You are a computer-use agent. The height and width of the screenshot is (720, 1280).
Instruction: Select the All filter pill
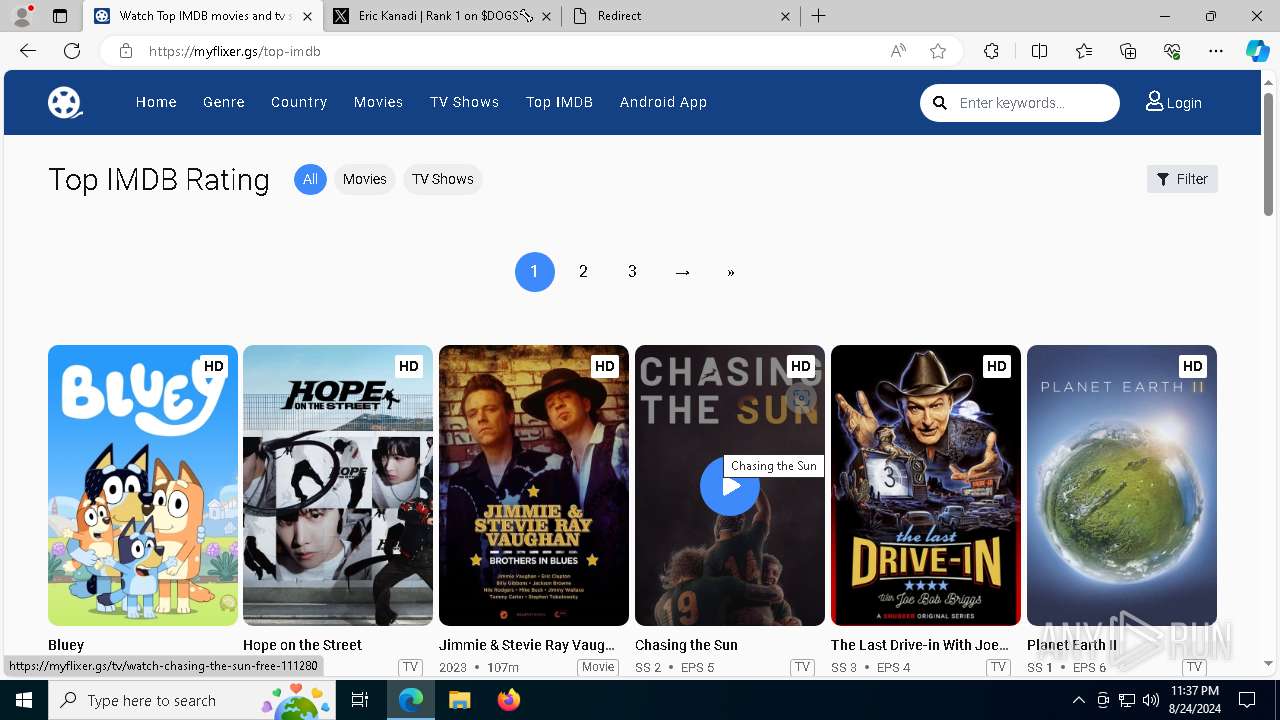310,179
